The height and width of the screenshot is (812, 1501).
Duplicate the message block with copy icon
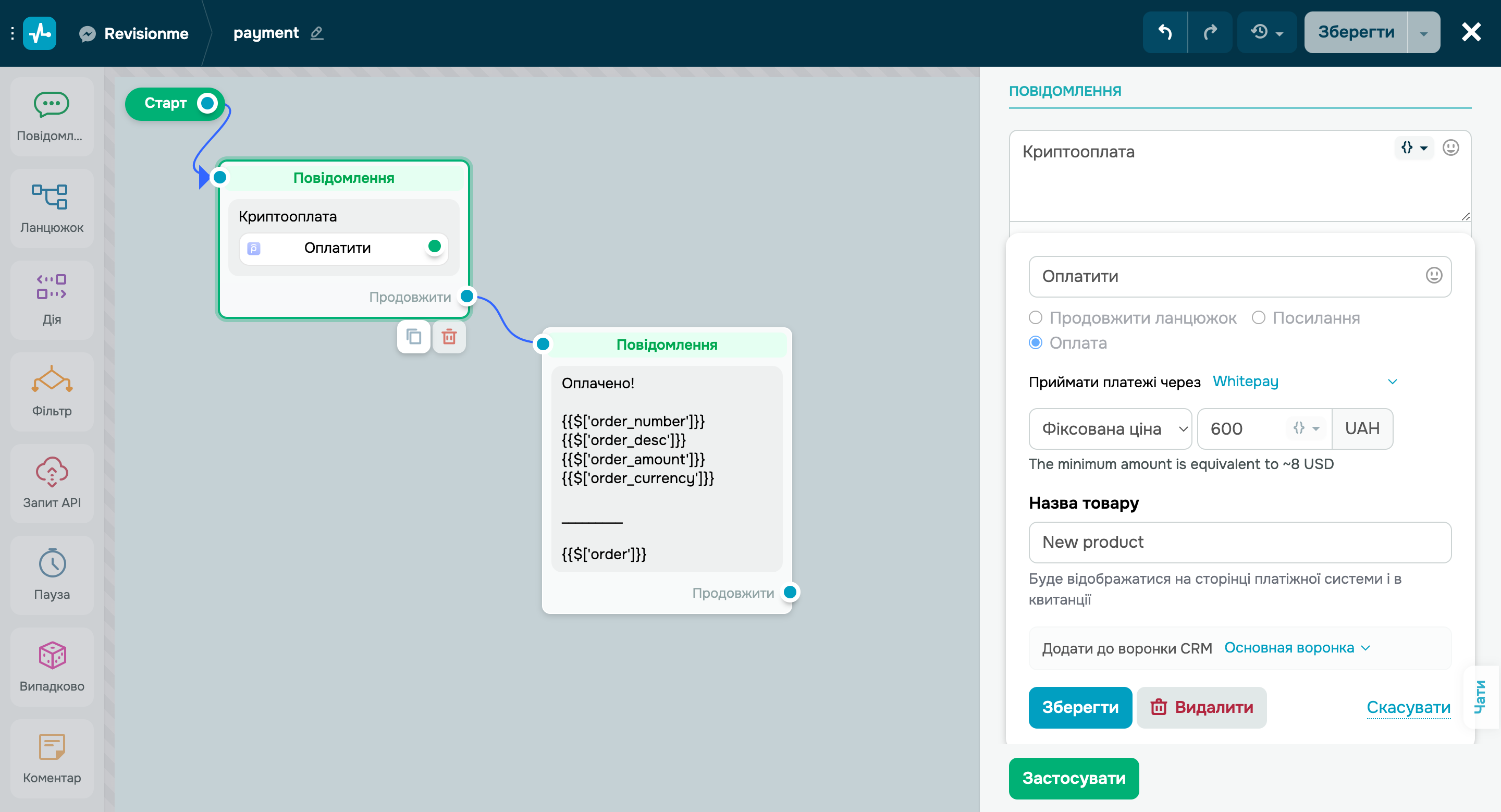(414, 337)
